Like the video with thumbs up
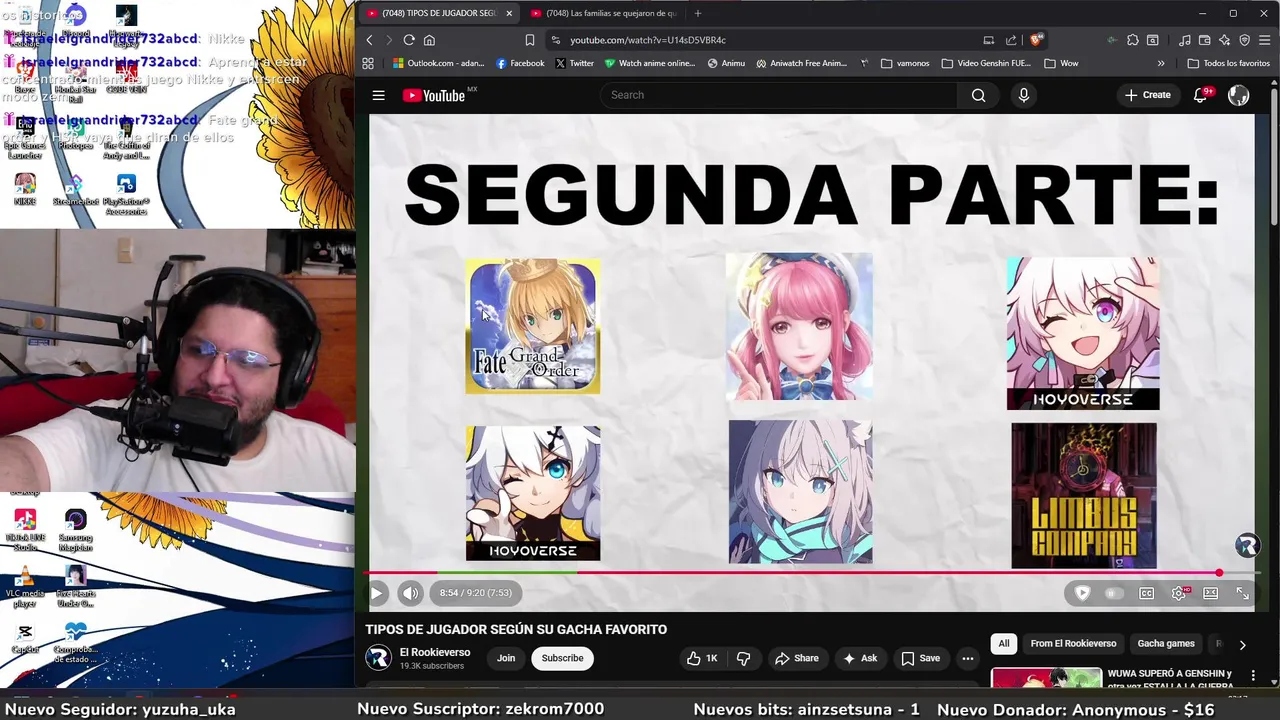 coord(702,658)
